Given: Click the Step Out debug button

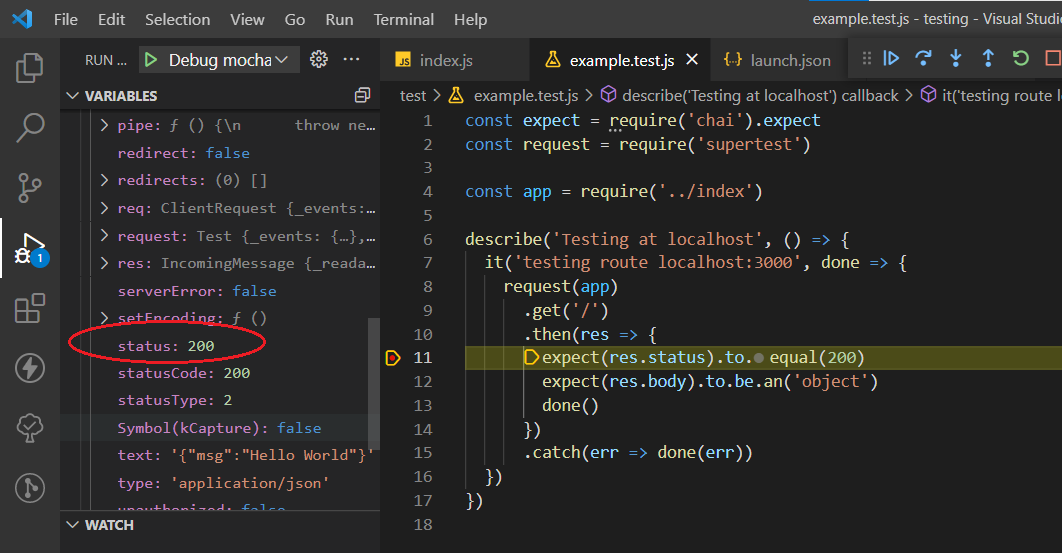Looking at the screenshot, I should (988, 59).
